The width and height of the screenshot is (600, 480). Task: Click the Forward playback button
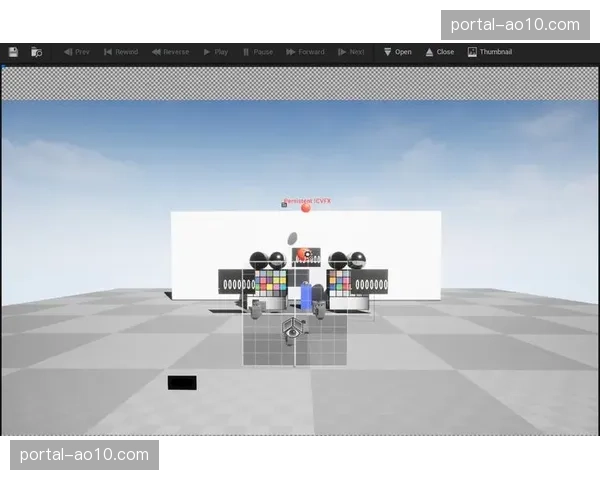(x=305, y=52)
